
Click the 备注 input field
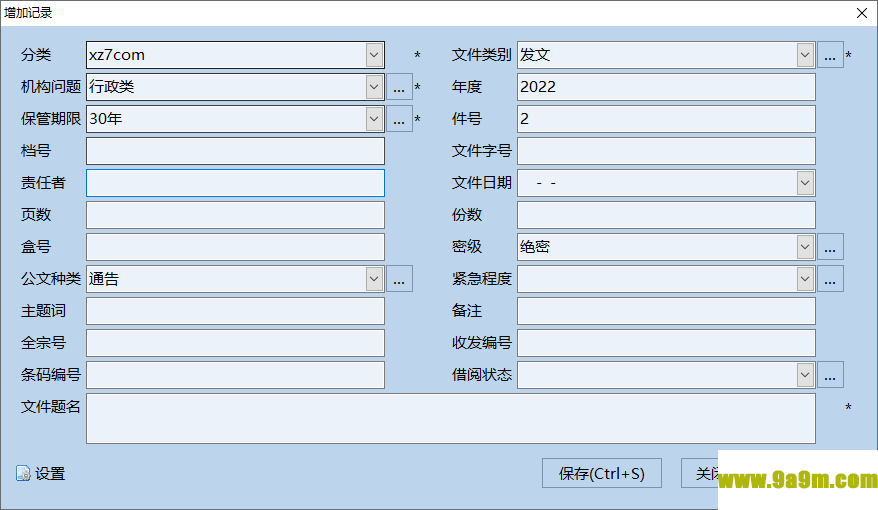666,311
